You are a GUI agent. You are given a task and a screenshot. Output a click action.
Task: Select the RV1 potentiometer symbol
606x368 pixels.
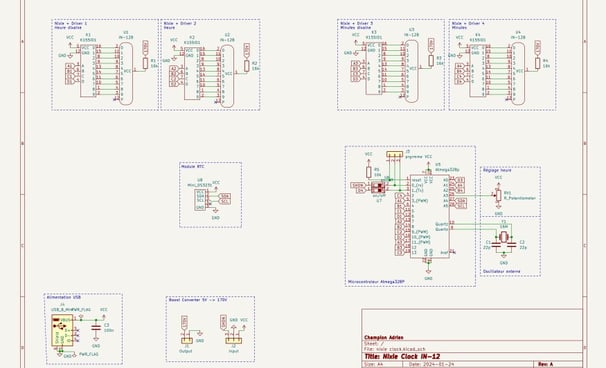click(x=499, y=196)
